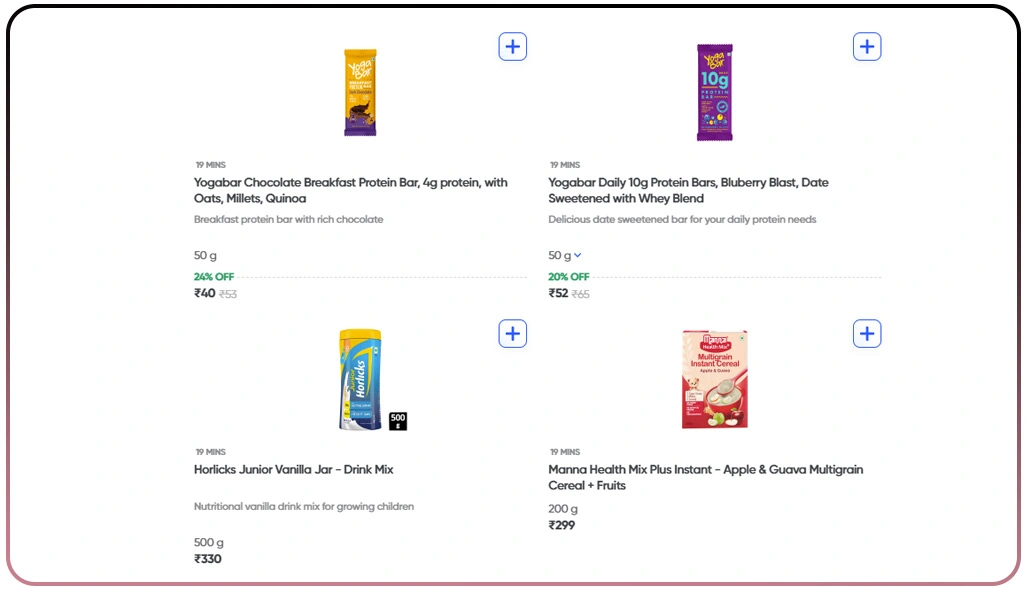Add Horlicks Junior Vanilla Jar to cart

click(512, 334)
